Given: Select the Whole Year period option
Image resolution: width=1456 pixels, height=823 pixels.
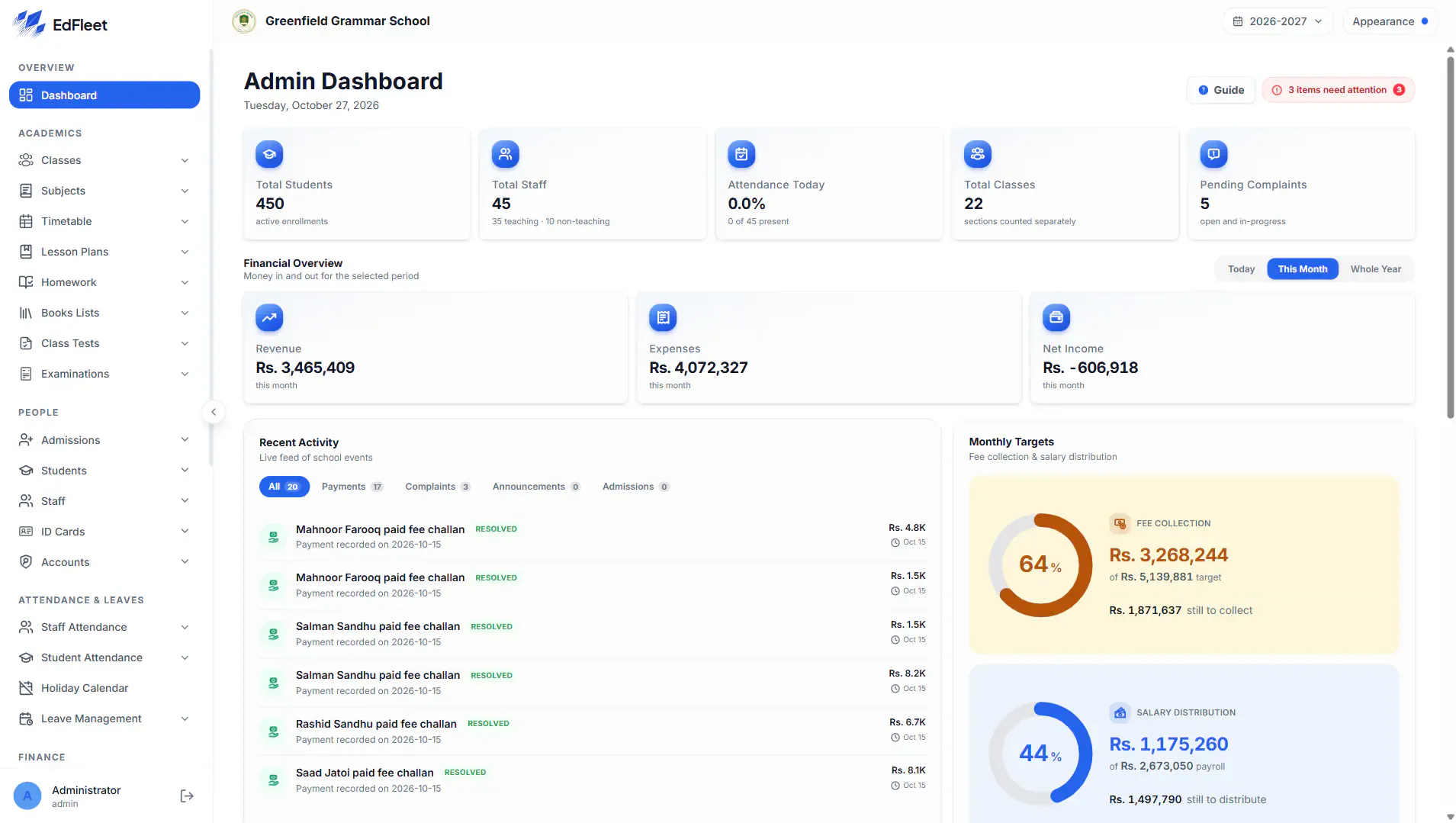Looking at the screenshot, I should click(1375, 269).
